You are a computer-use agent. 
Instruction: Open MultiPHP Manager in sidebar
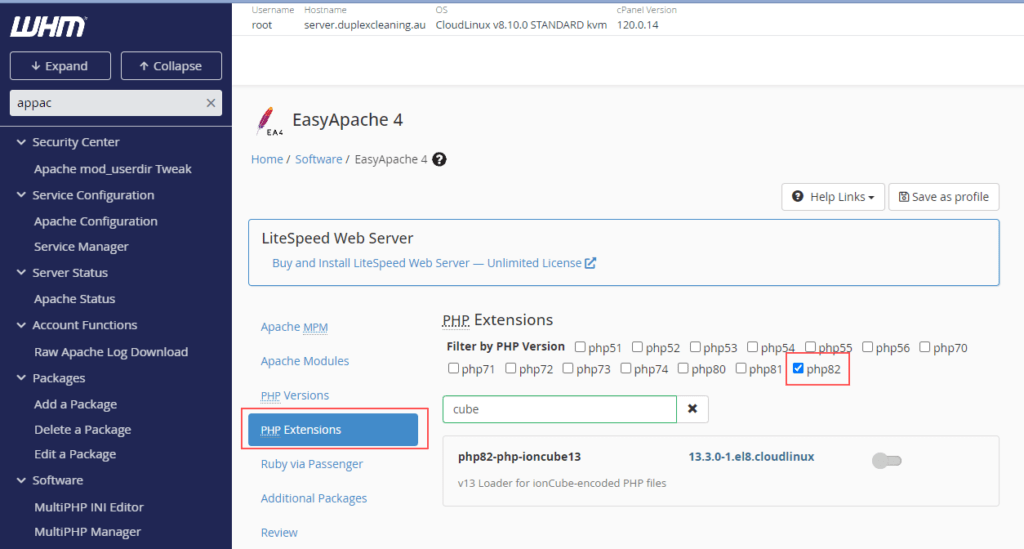[88, 532]
